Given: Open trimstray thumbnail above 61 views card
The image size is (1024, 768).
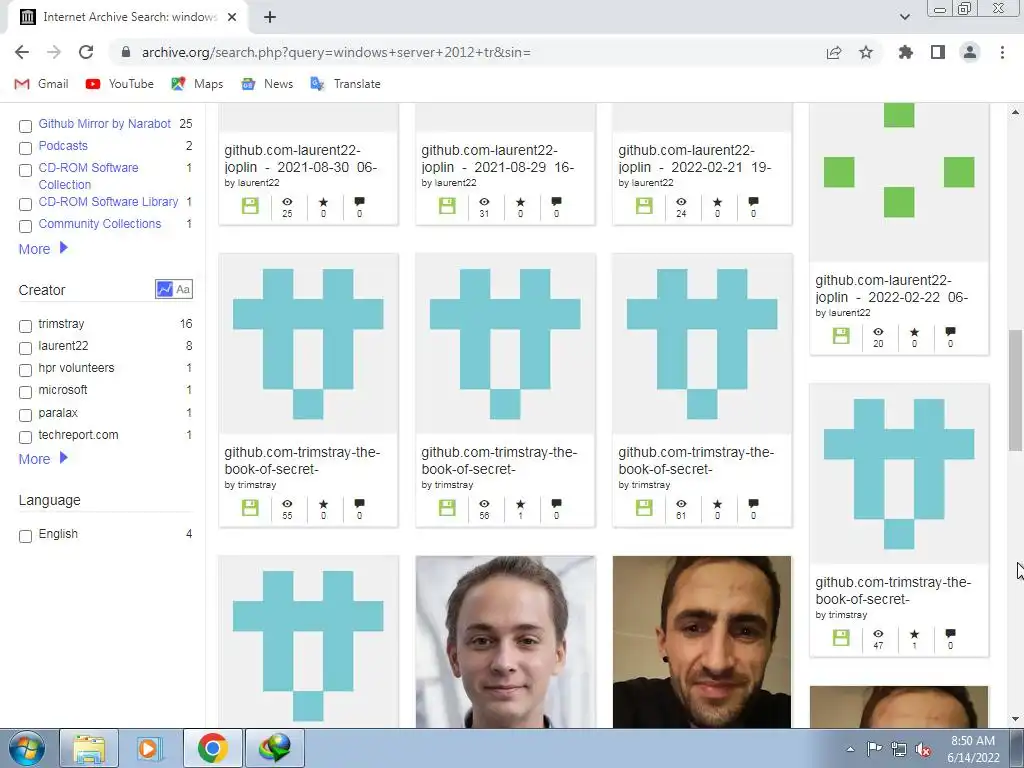Looking at the screenshot, I should point(702,344).
